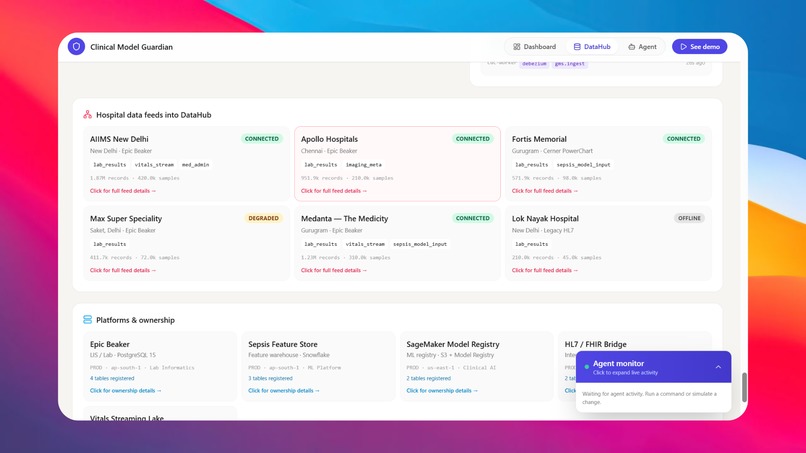Select the SageMaker Model Registry card title
This screenshot has width=806, height=453.
453,345
